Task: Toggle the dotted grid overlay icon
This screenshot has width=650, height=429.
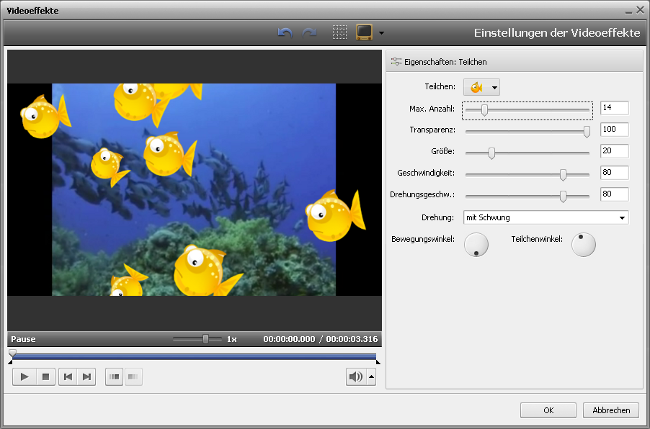Action: click(340, 32)
